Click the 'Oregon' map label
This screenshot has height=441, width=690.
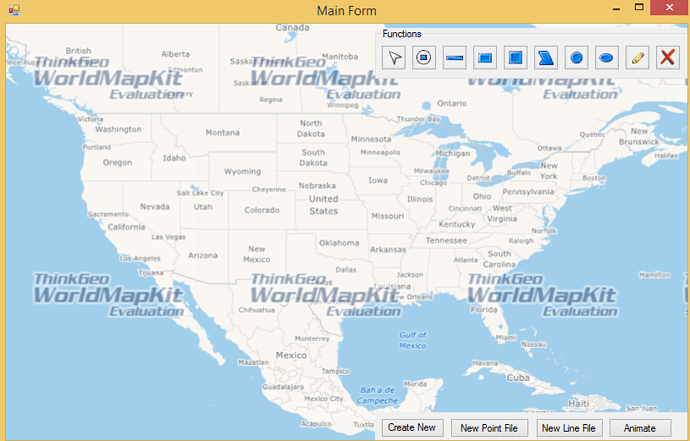click(x=117, y=163)
